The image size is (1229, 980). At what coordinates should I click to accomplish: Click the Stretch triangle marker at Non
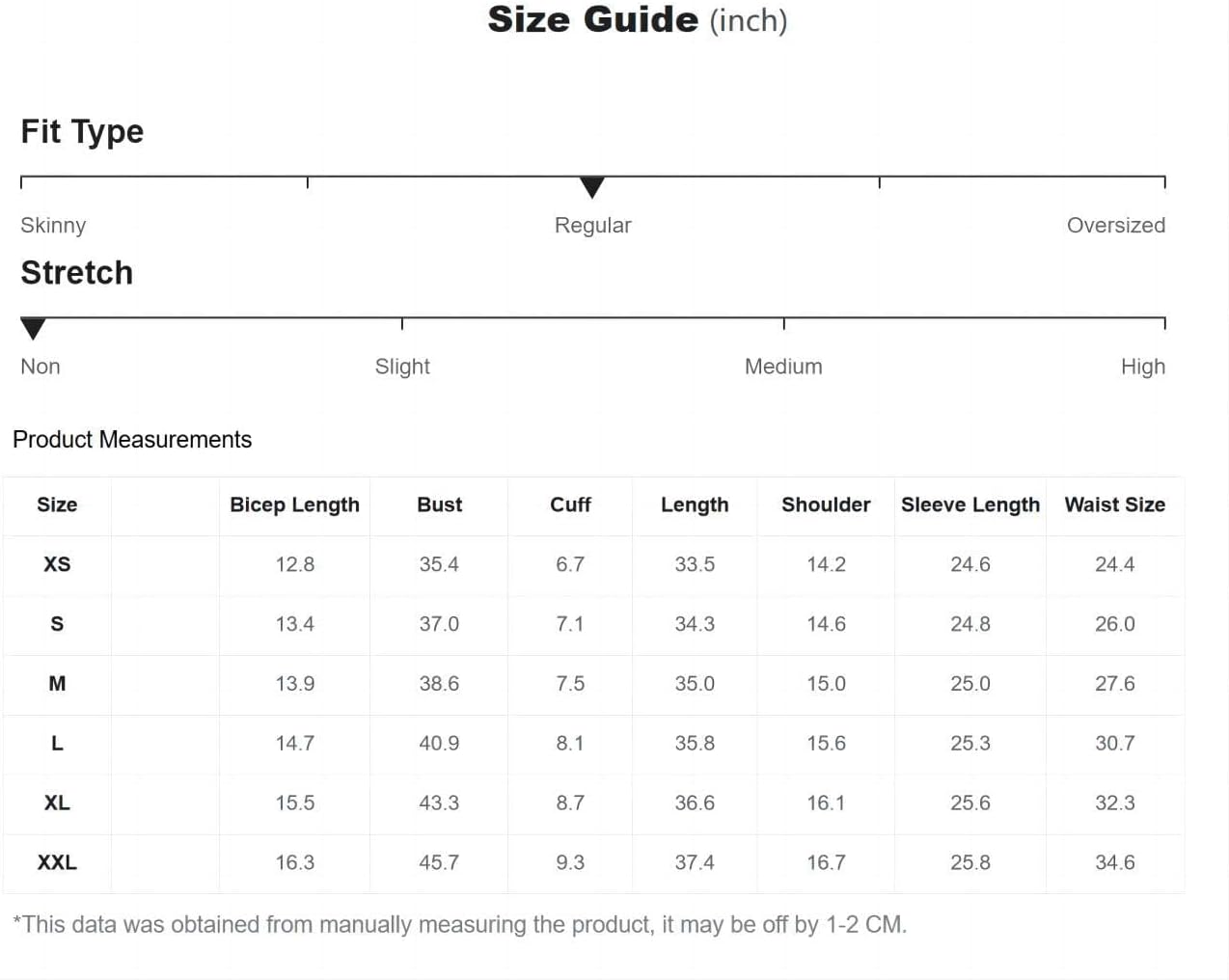33,328
